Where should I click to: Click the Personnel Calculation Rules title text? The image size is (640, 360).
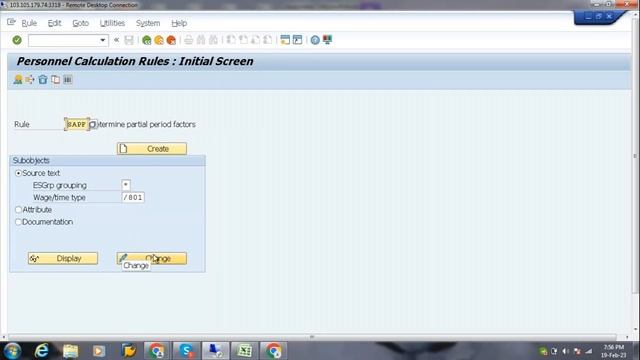(135, 61)
